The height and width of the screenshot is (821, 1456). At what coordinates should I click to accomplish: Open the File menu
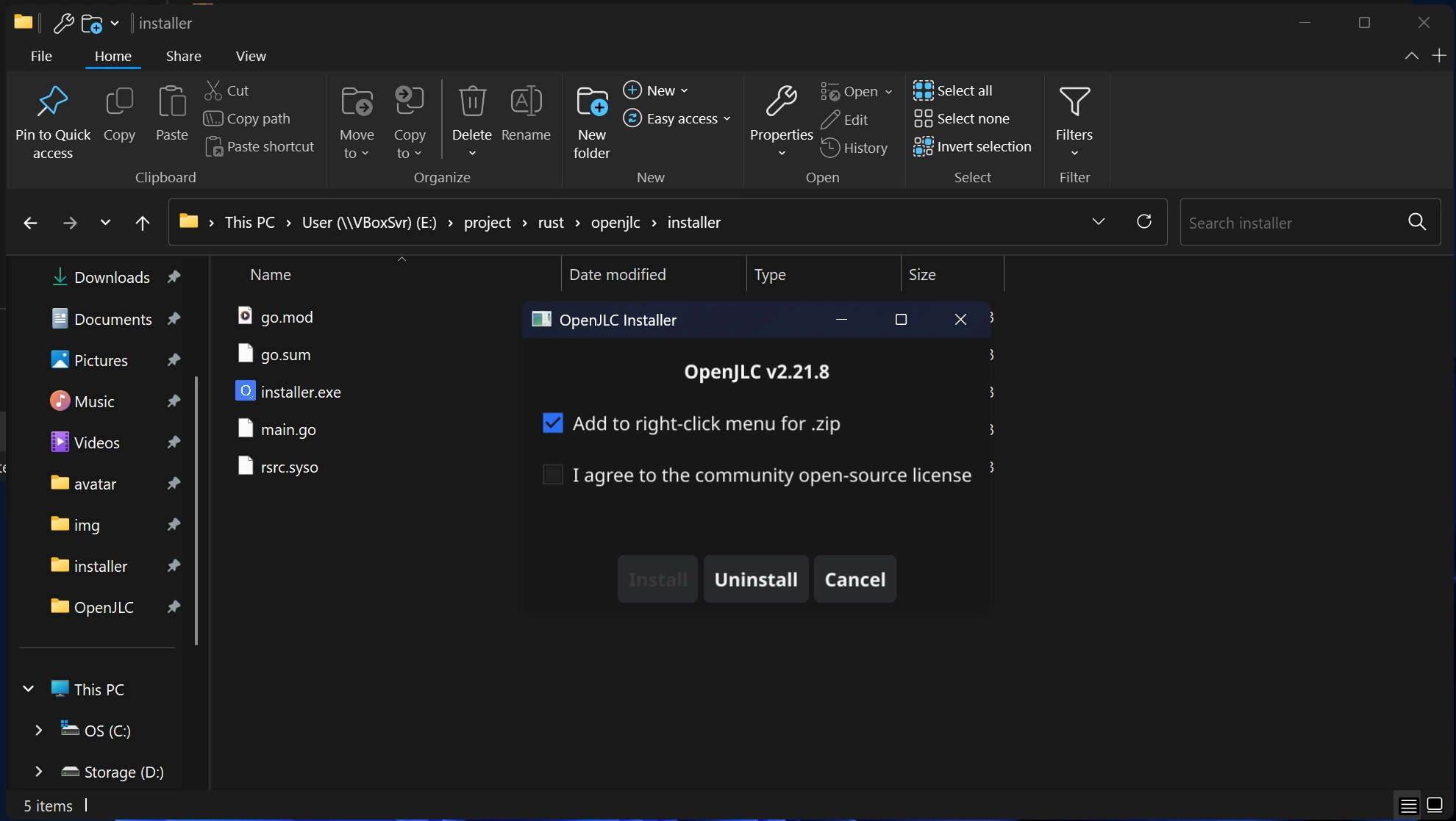point(41,56)
